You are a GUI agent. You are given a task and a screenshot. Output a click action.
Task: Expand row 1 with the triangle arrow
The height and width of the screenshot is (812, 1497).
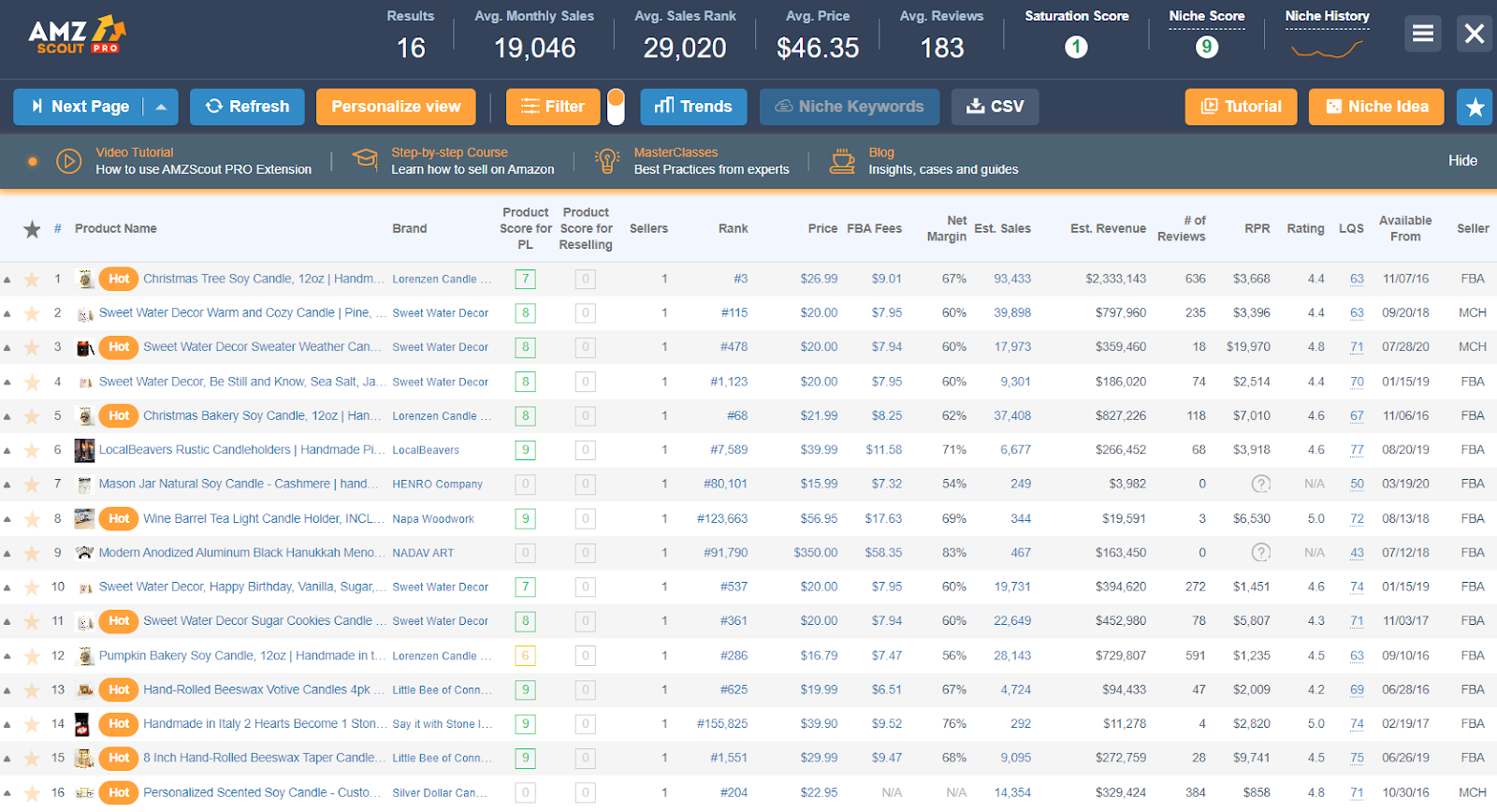click(7, 280)
